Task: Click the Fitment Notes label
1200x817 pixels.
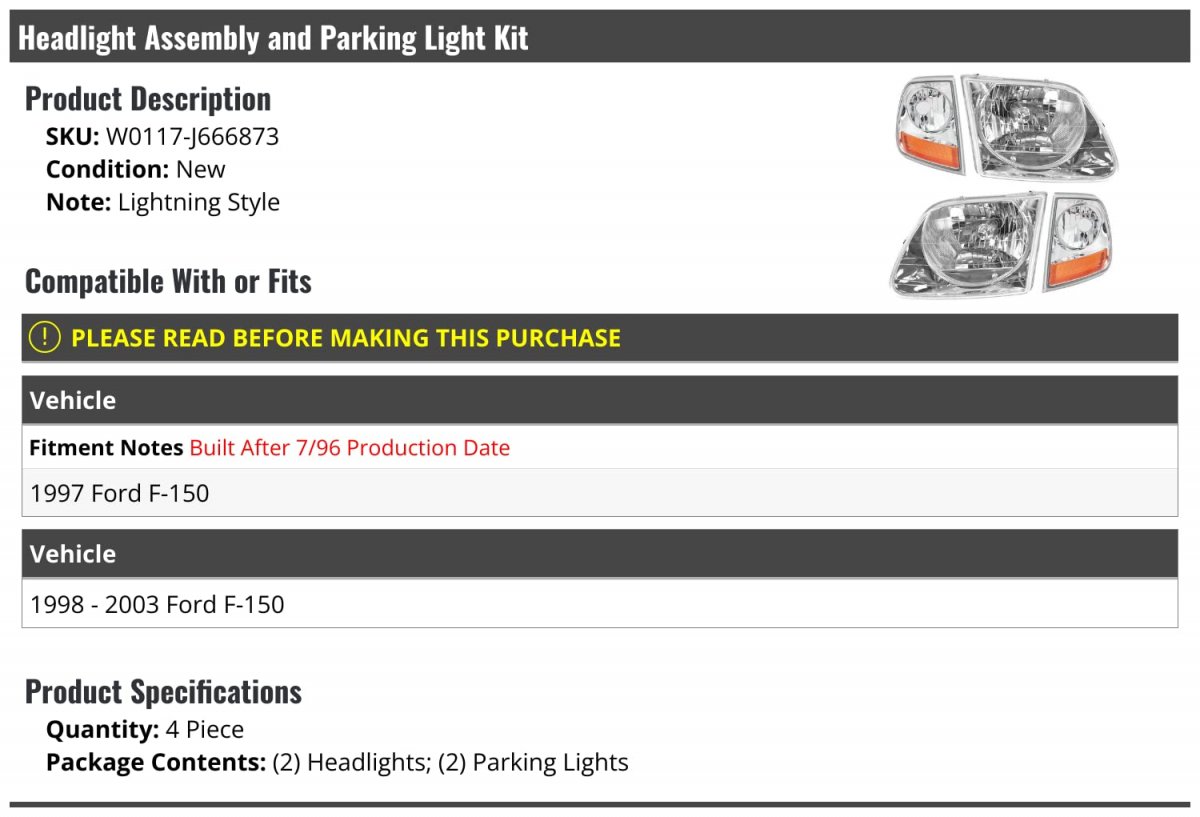Action: (106, 448)
